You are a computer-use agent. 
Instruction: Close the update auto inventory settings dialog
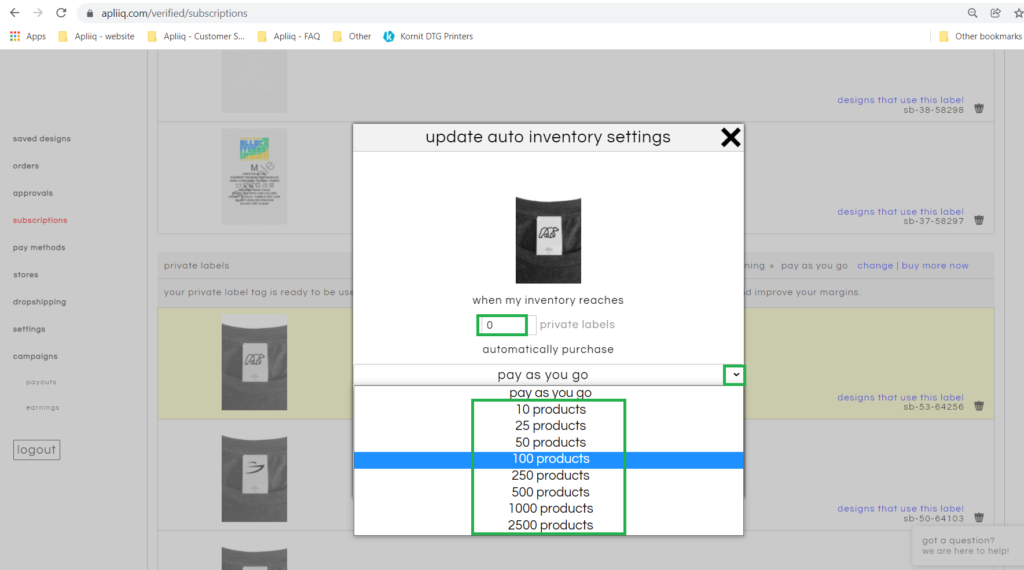(x=730, y=137)
